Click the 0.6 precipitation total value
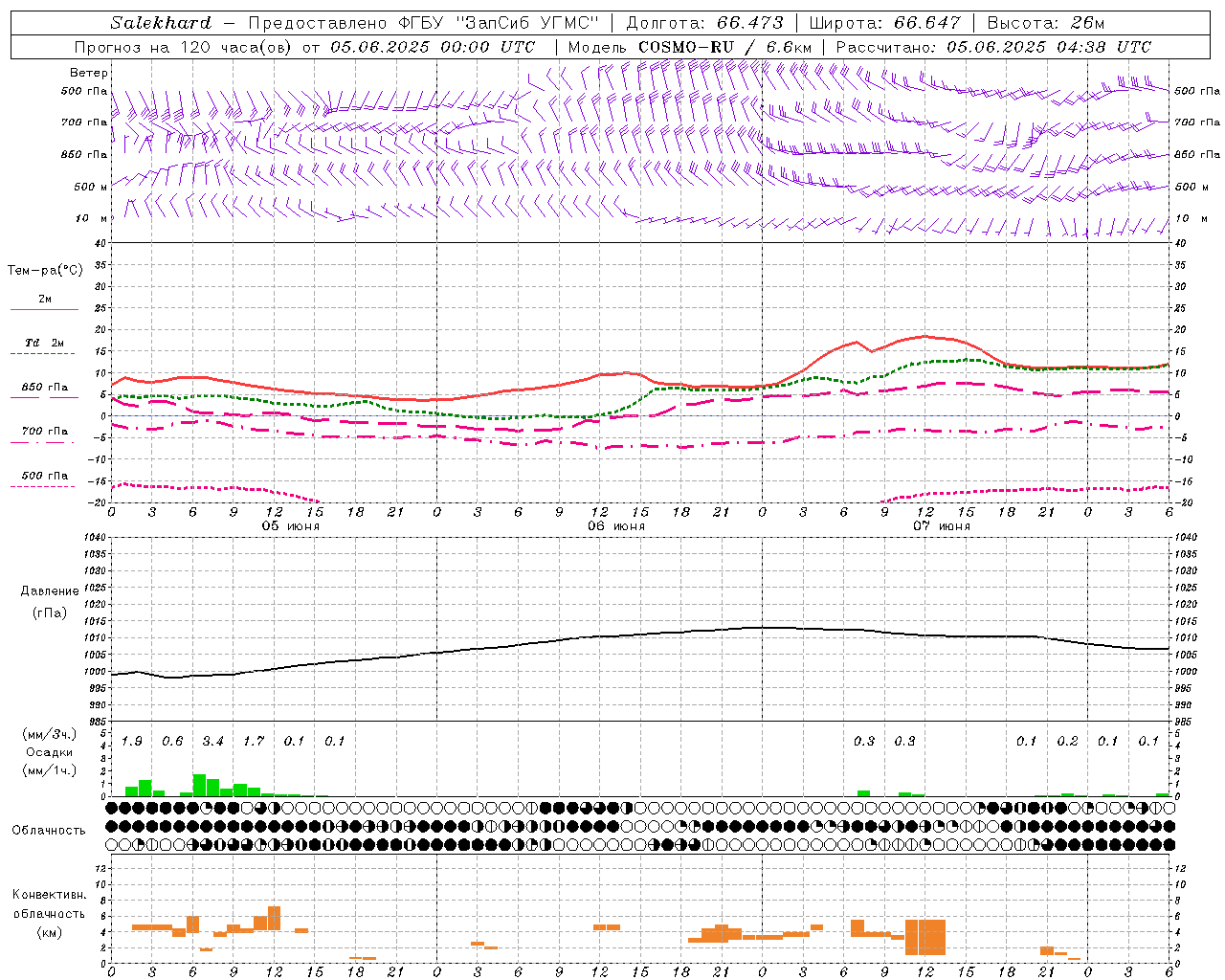 pos(172,741)
